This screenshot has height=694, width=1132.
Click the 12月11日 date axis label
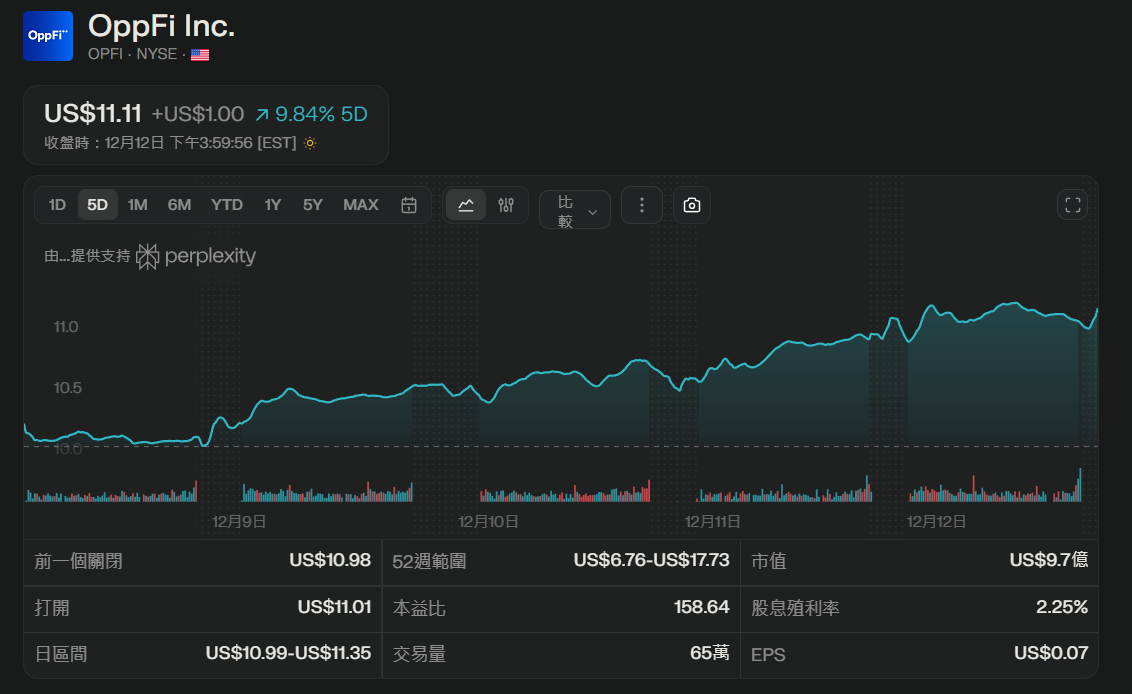(713, 521)
